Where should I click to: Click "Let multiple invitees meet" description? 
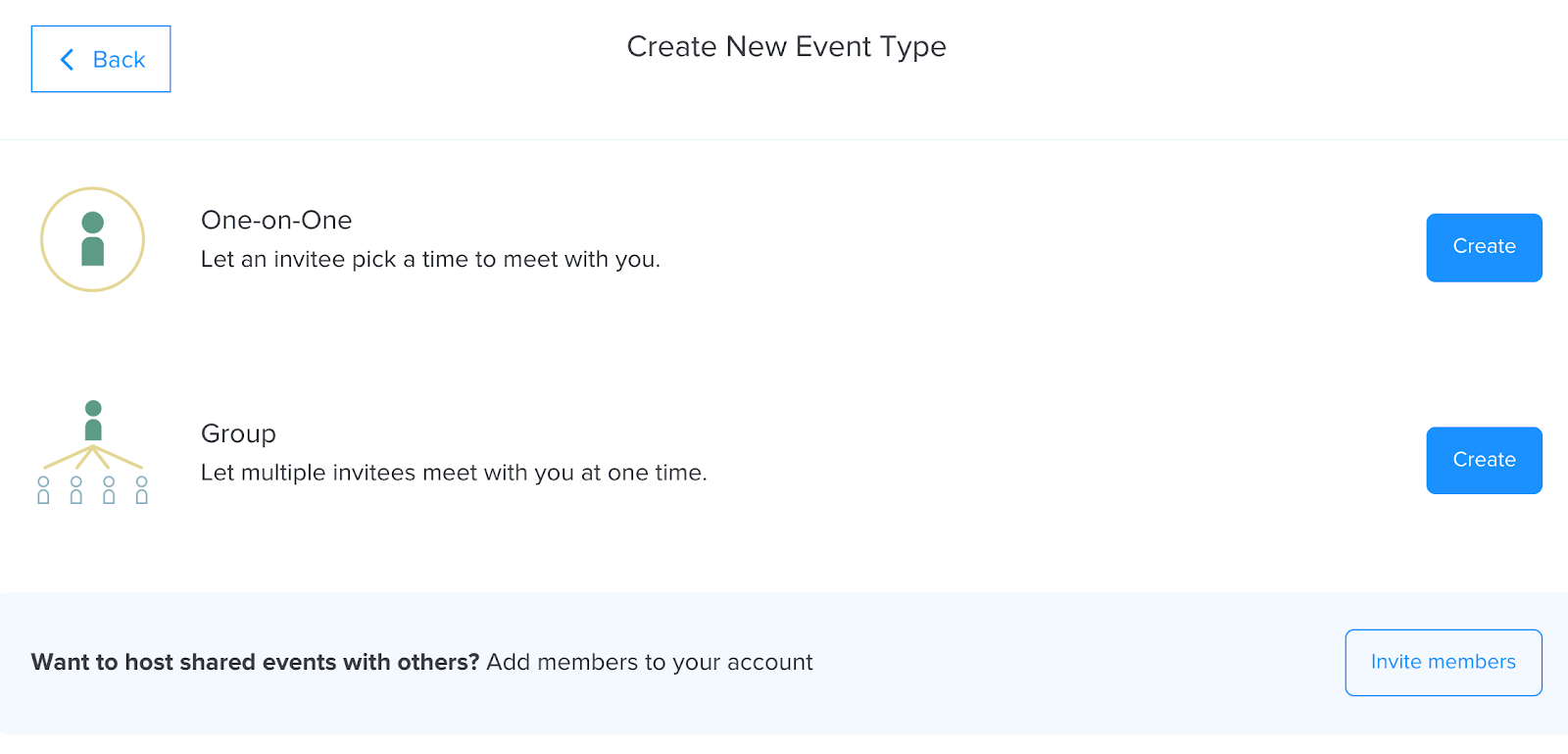(x=454, y=473)
